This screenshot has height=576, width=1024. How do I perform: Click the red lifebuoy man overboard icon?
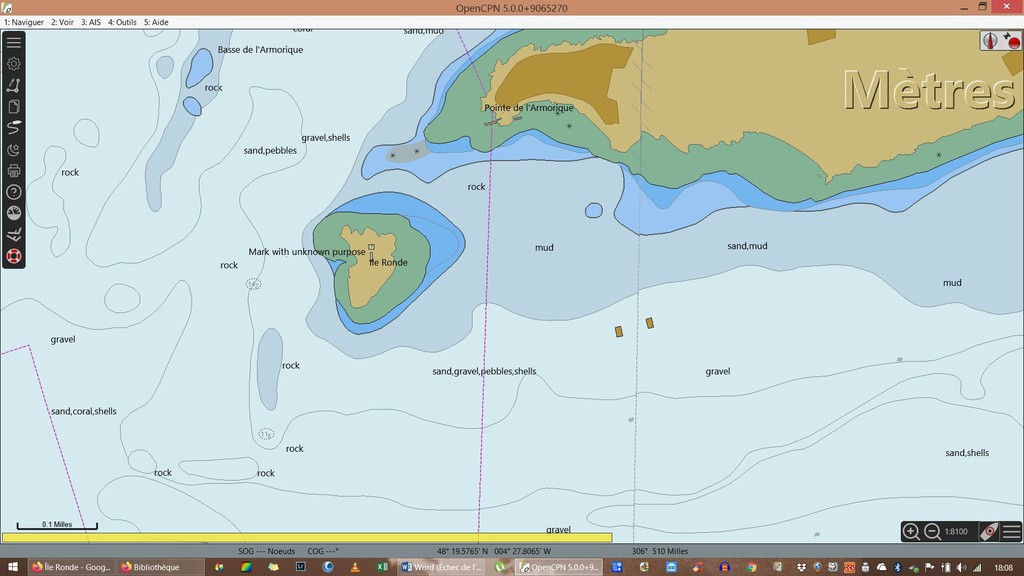pos(14,256)
